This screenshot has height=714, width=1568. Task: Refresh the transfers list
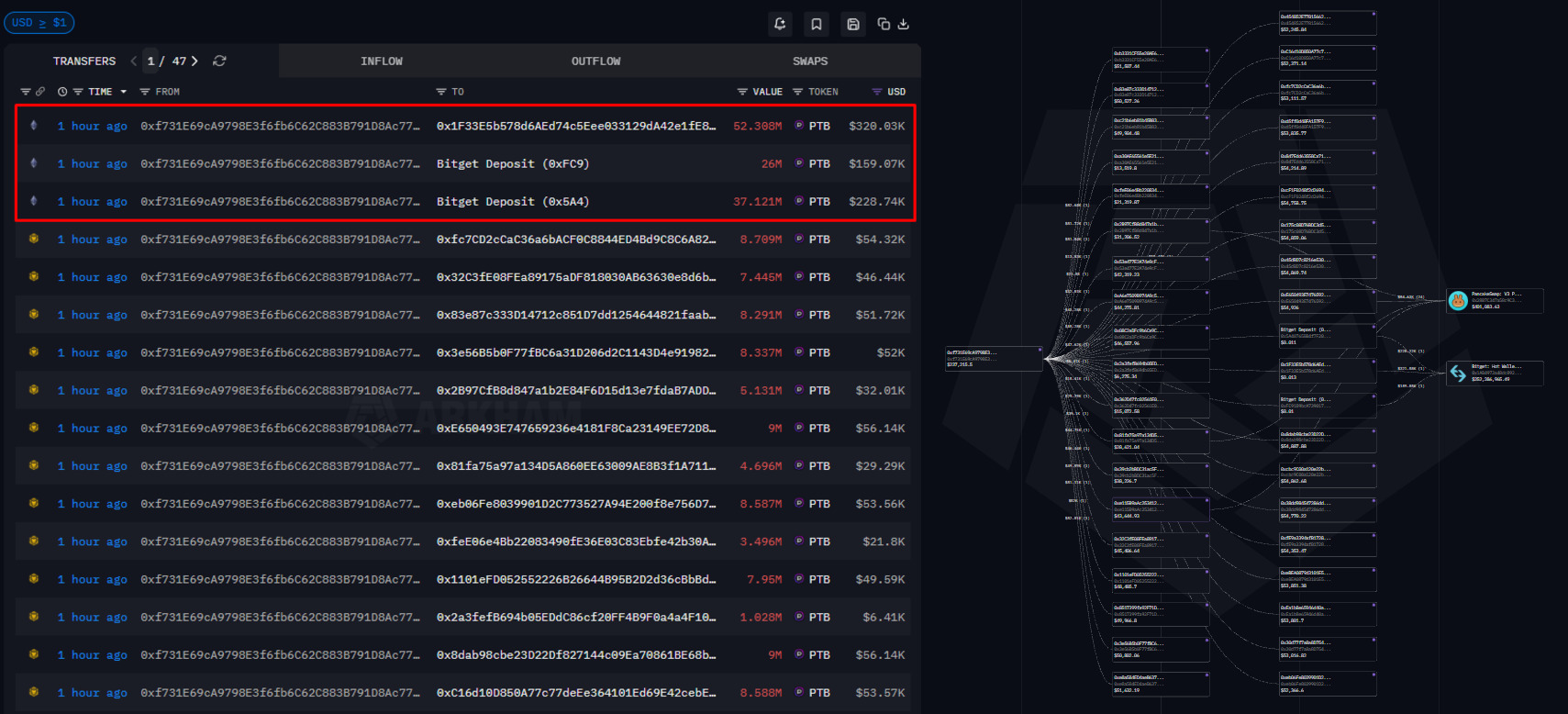coord(219,61)
